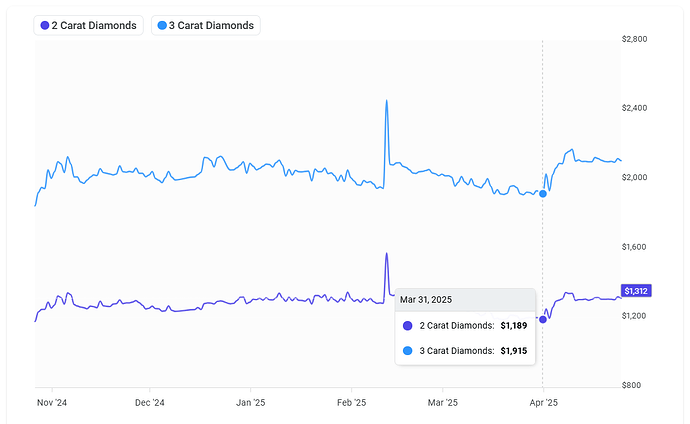Toggle the 3 Carat Diamonds legend series
Viewport: 690px width, 424px height.
pos(206,26)
